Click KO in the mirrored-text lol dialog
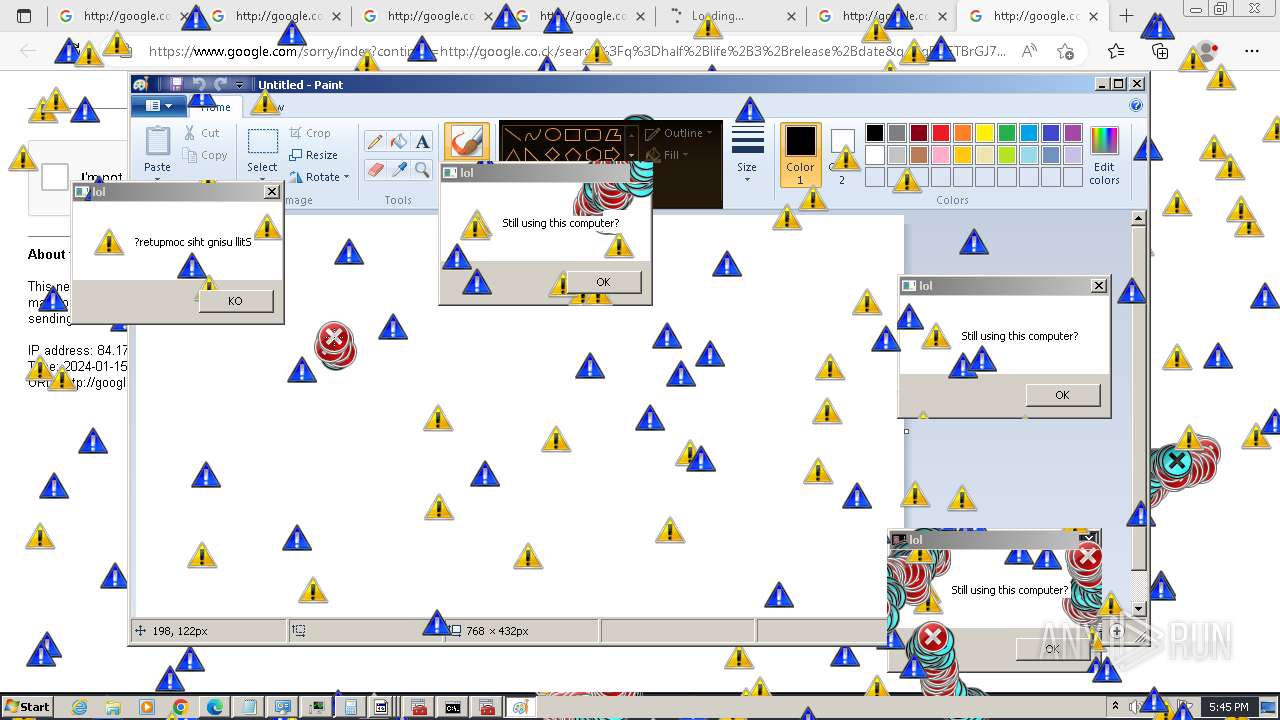This screenshot has width=1280, height=720. pos(236,301)
